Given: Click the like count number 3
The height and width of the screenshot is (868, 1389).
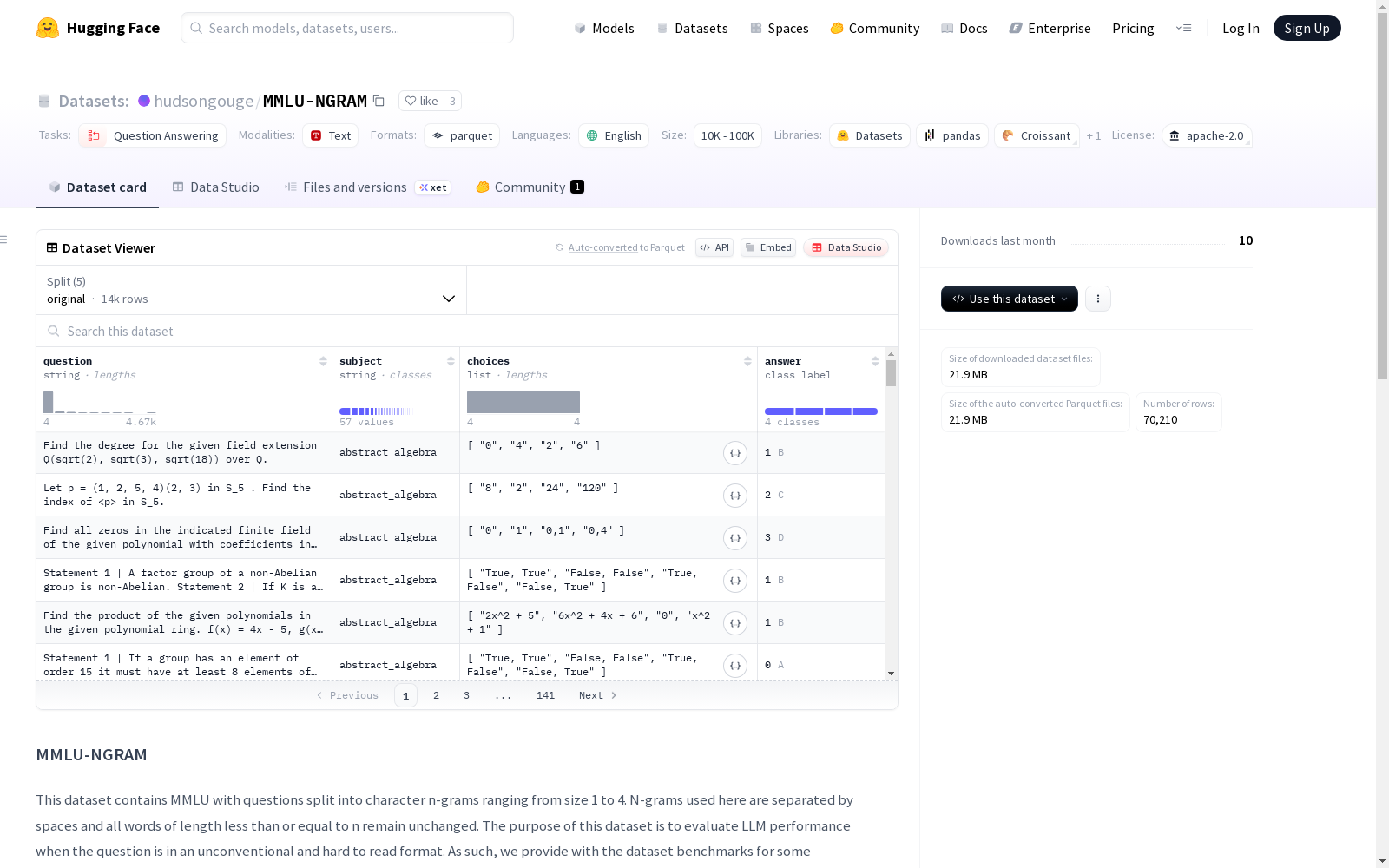Looking at the screenshot, I should coord(452,101).
